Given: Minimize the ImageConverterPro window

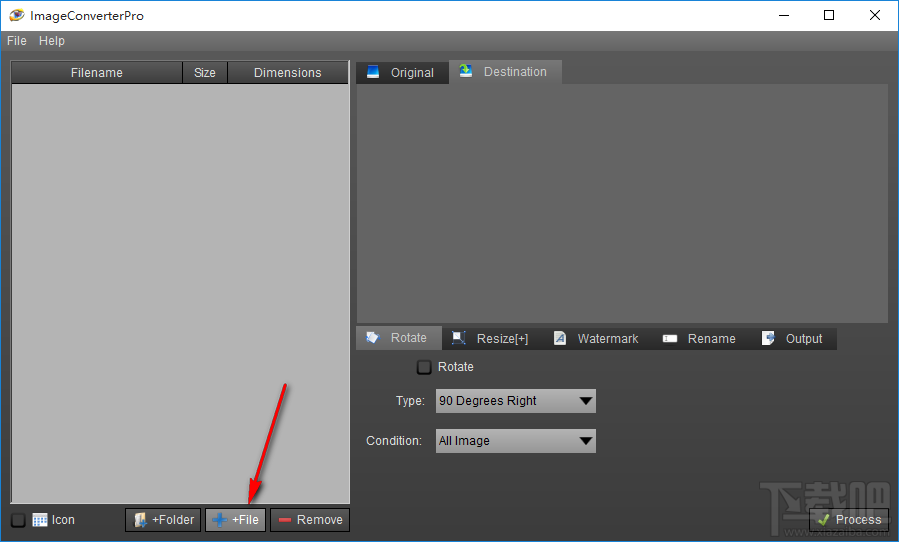Looking at the screenshot, I should (x=784, y=15).
